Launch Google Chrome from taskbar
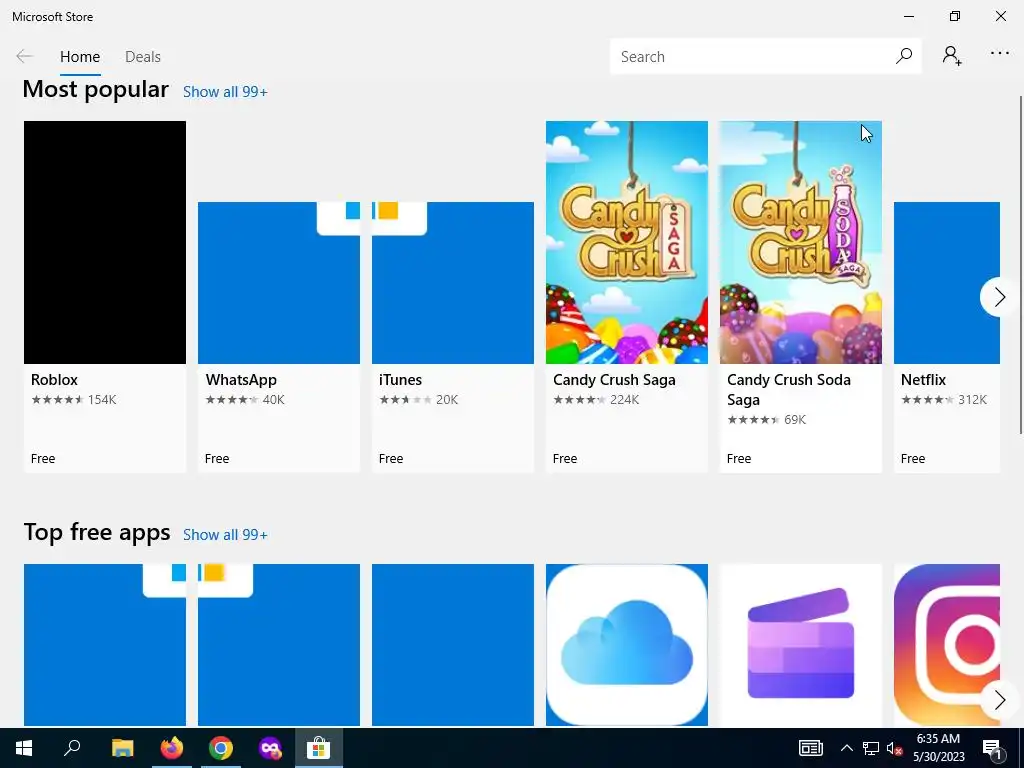 pyautogui.click(x=221, y=748)
